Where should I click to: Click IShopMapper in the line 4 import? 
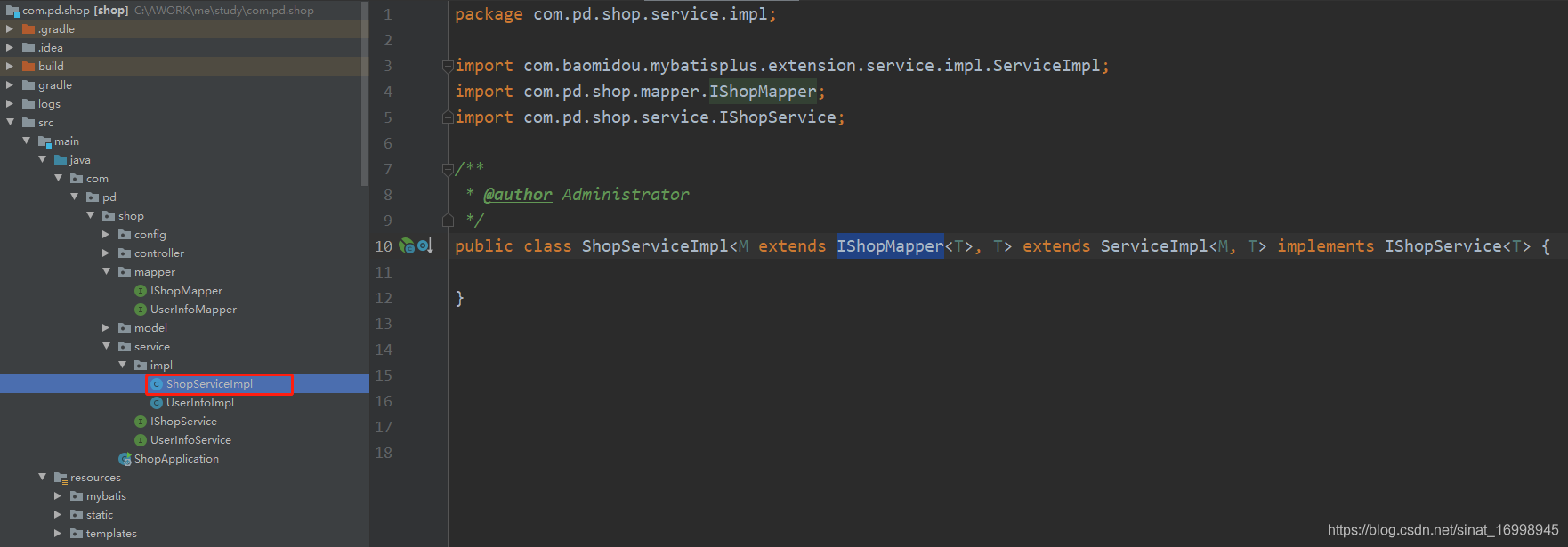click(763, 92)
